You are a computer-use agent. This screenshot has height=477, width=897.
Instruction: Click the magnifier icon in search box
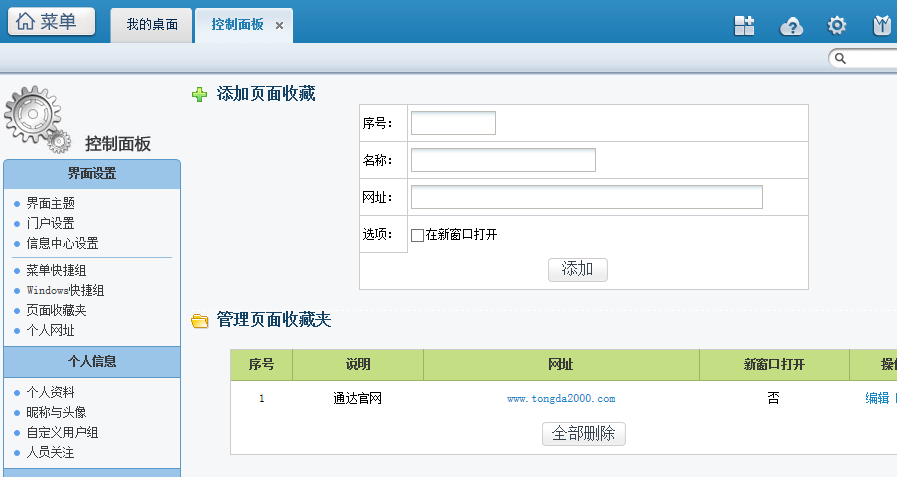click(x=841, y=59)
